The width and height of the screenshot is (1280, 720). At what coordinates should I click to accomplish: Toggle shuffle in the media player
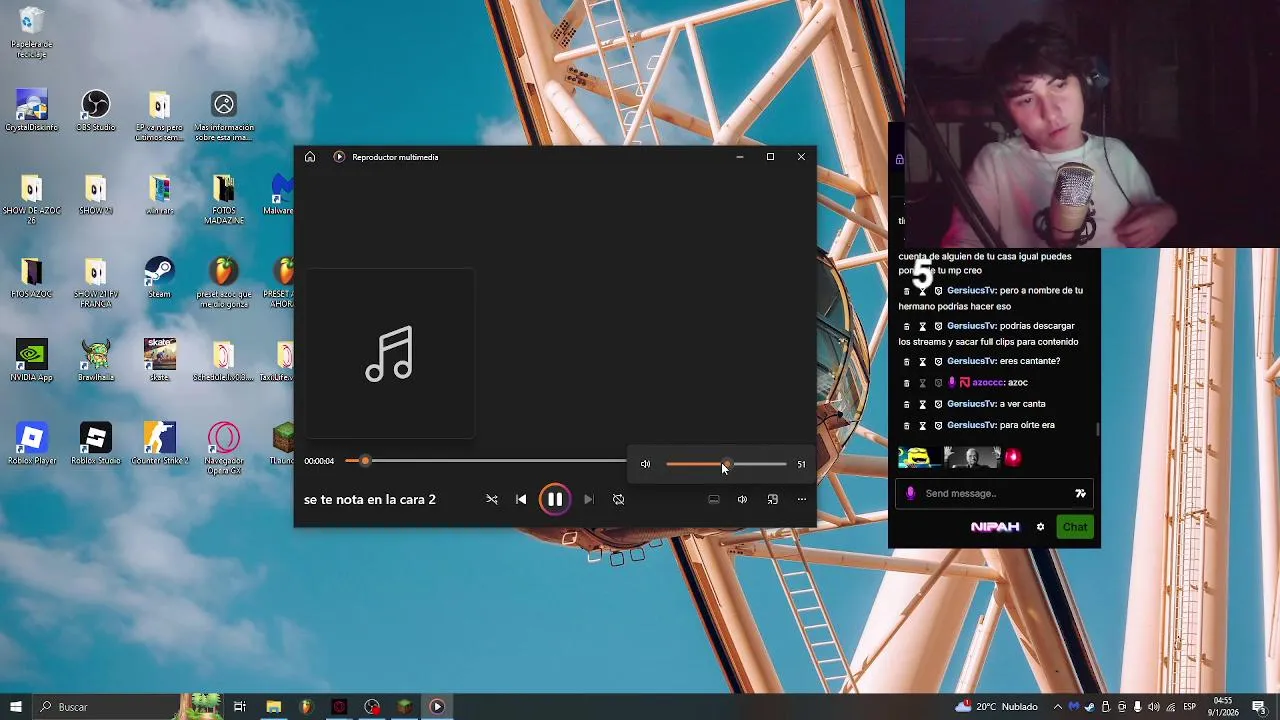pos(492,499)
